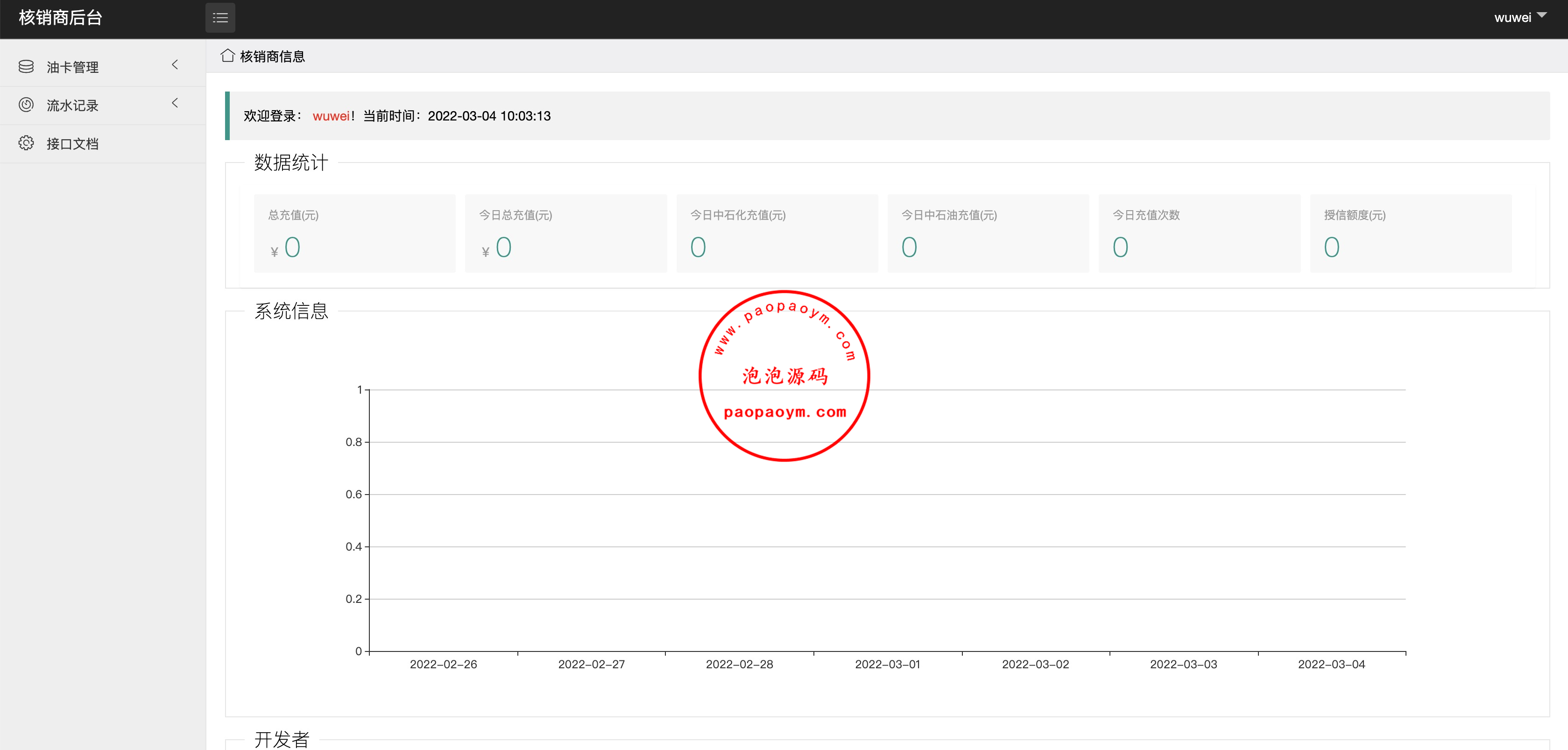Click the red wuwei username in welcome banner

tap(331, 116)
